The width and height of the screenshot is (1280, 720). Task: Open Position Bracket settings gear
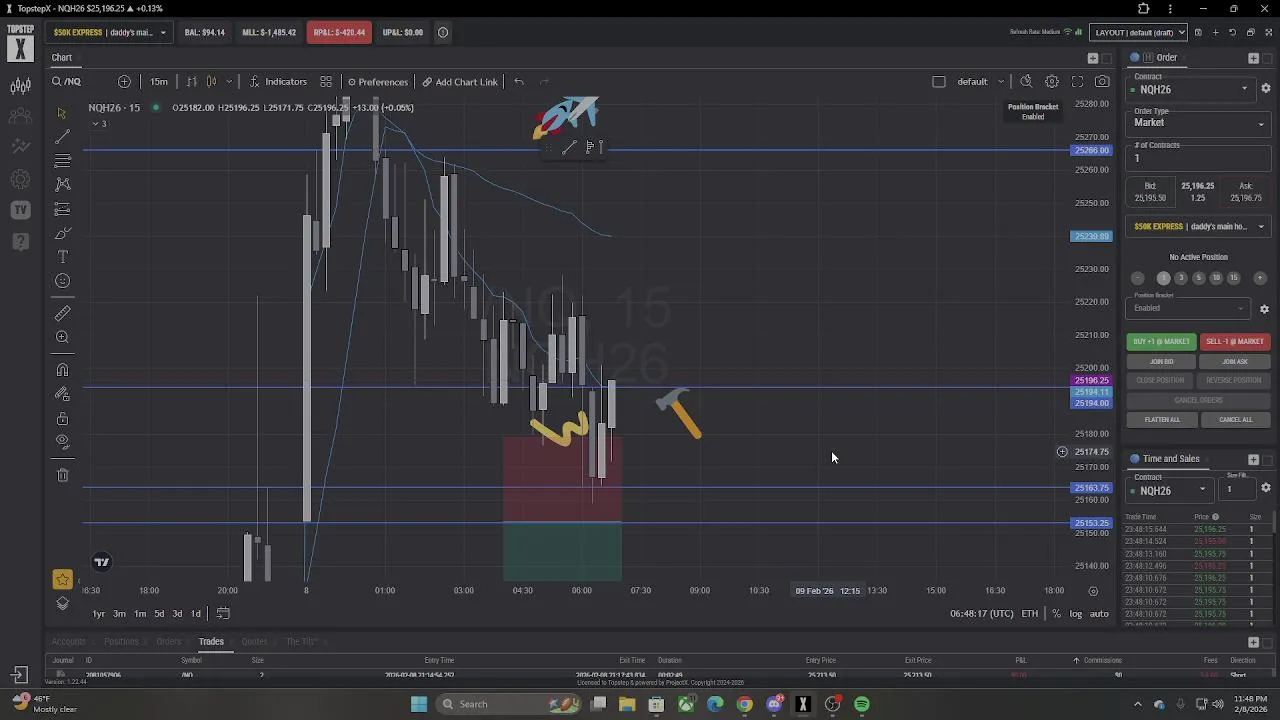coord(1264,309)
